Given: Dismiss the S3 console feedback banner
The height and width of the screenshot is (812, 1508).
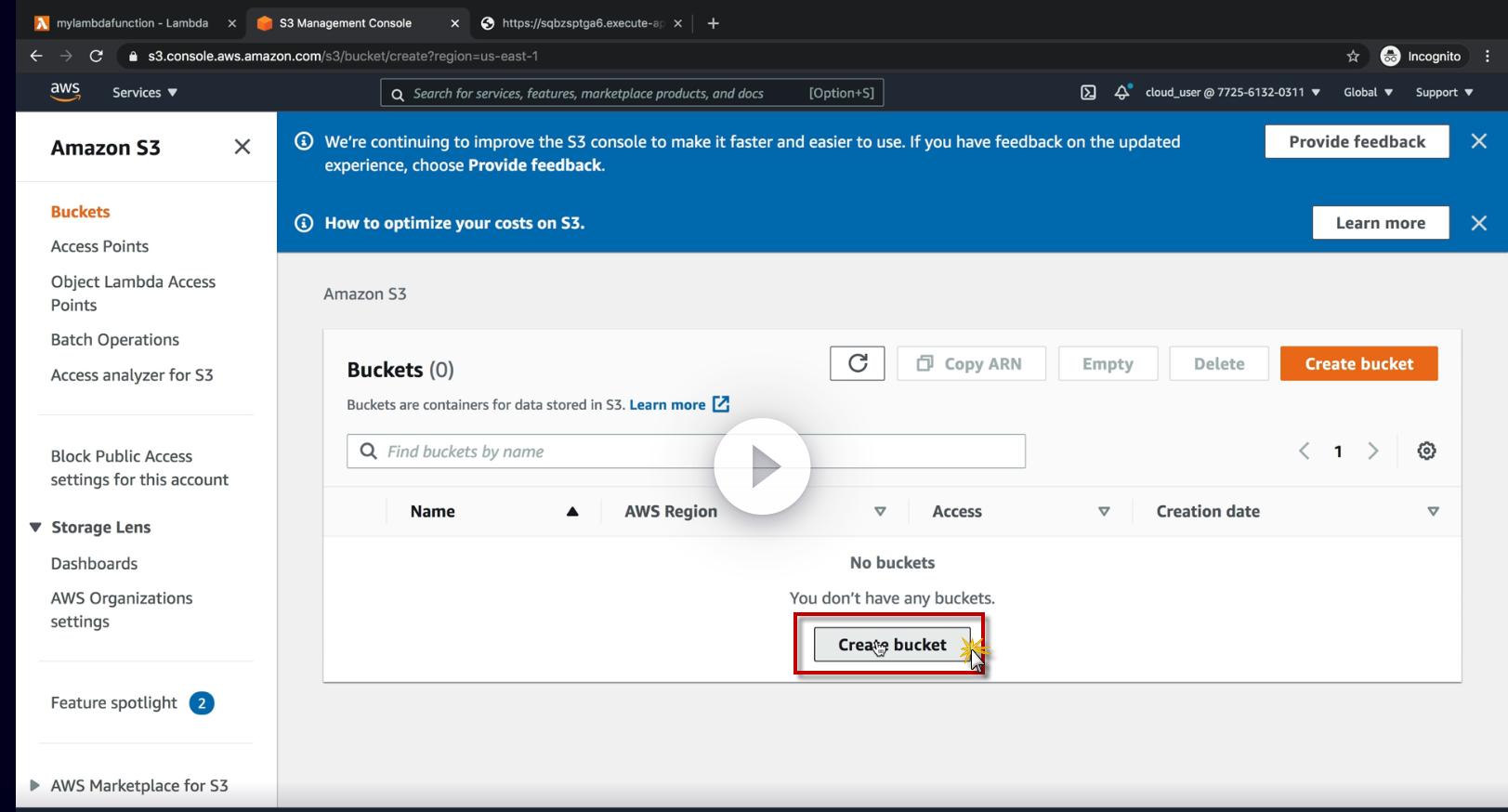Looking at the screenshot, I should [x=1479, y=141].
